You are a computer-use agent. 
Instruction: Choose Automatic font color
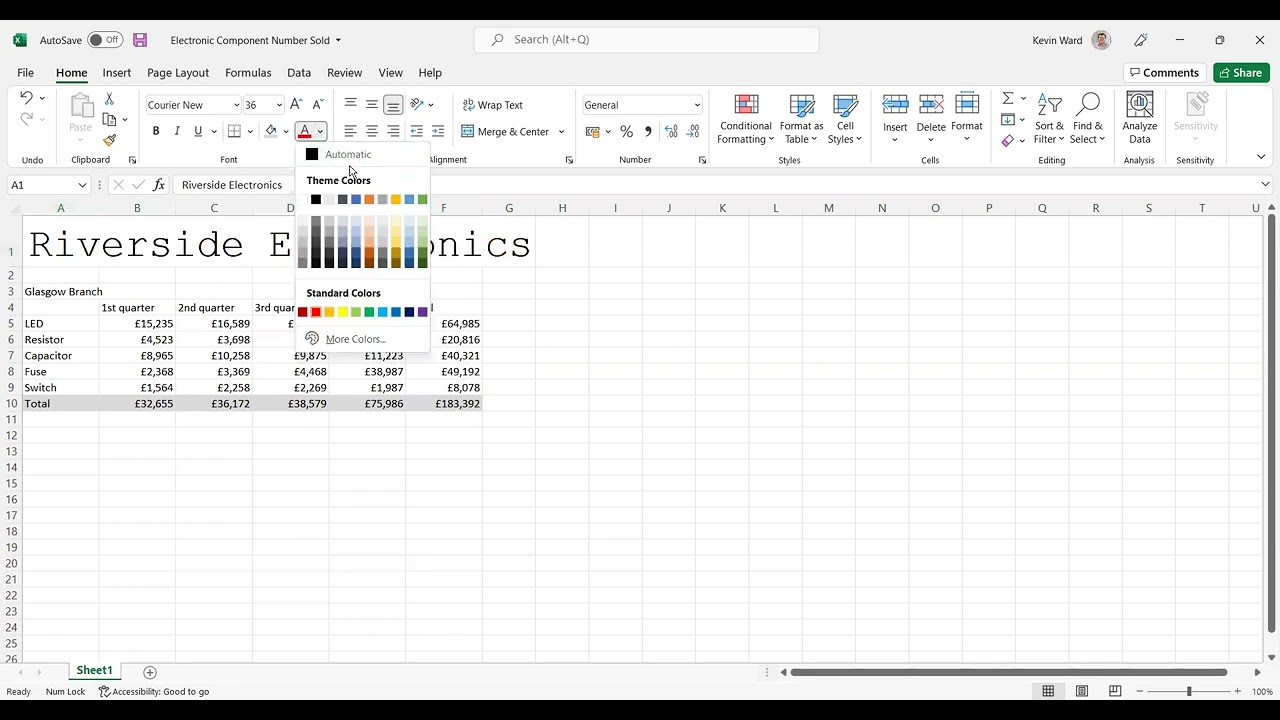tap(348, 154)
